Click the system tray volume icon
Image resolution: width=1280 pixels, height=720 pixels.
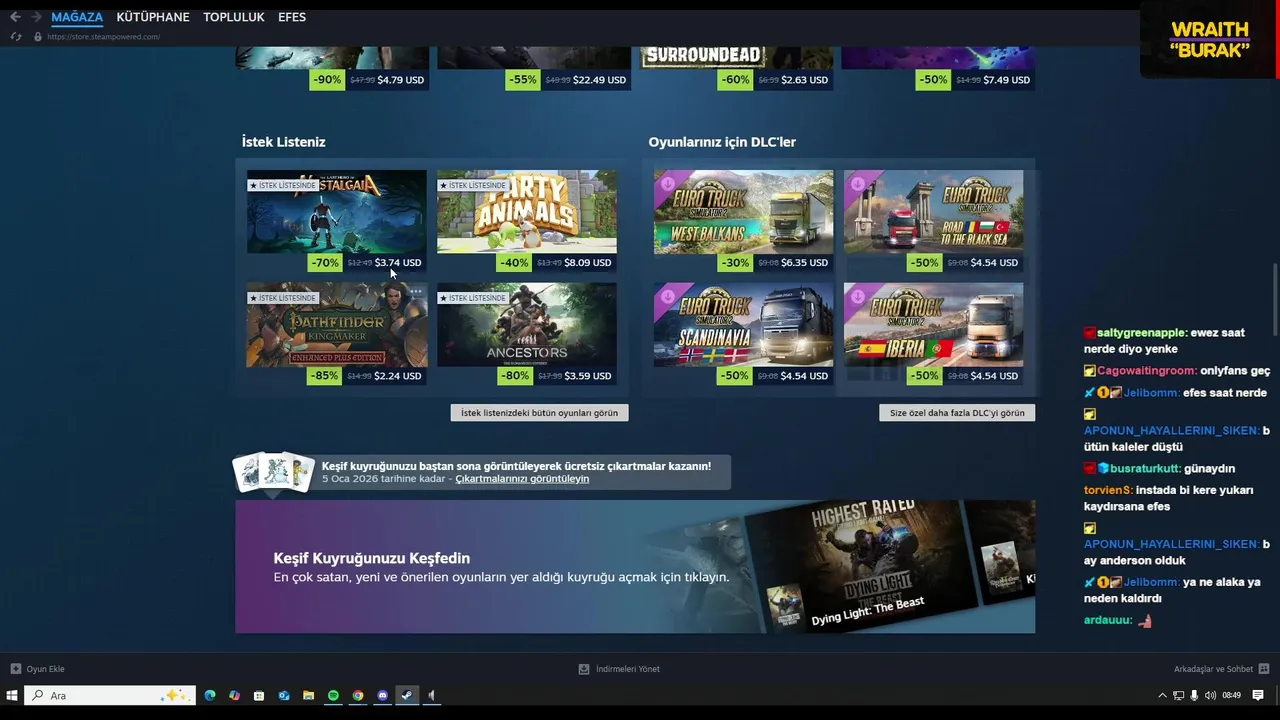(1210, 695)
